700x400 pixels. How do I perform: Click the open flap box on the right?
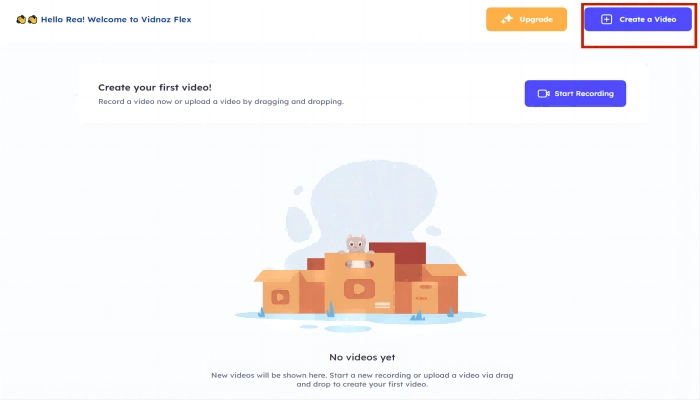444,288
